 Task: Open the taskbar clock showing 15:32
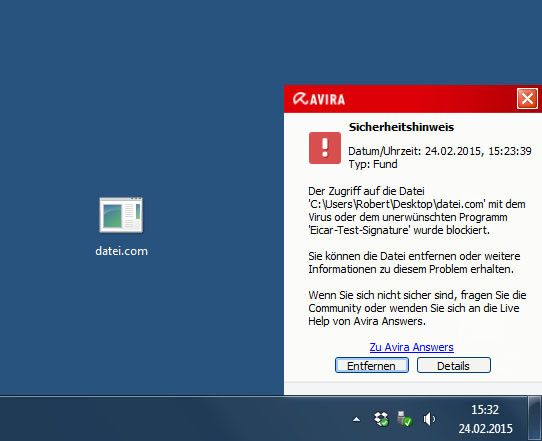click(485, 410)
